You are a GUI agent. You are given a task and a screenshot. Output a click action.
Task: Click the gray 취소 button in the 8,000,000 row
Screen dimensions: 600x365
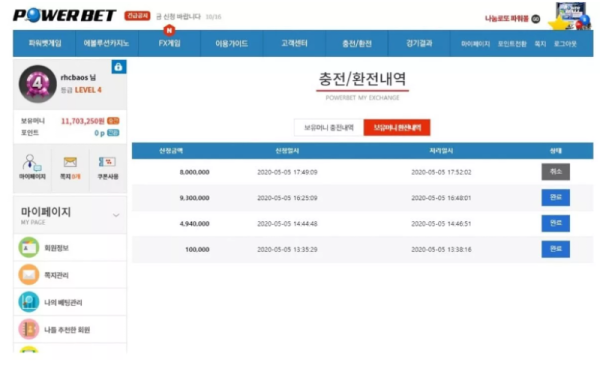(x=556, y=172)
